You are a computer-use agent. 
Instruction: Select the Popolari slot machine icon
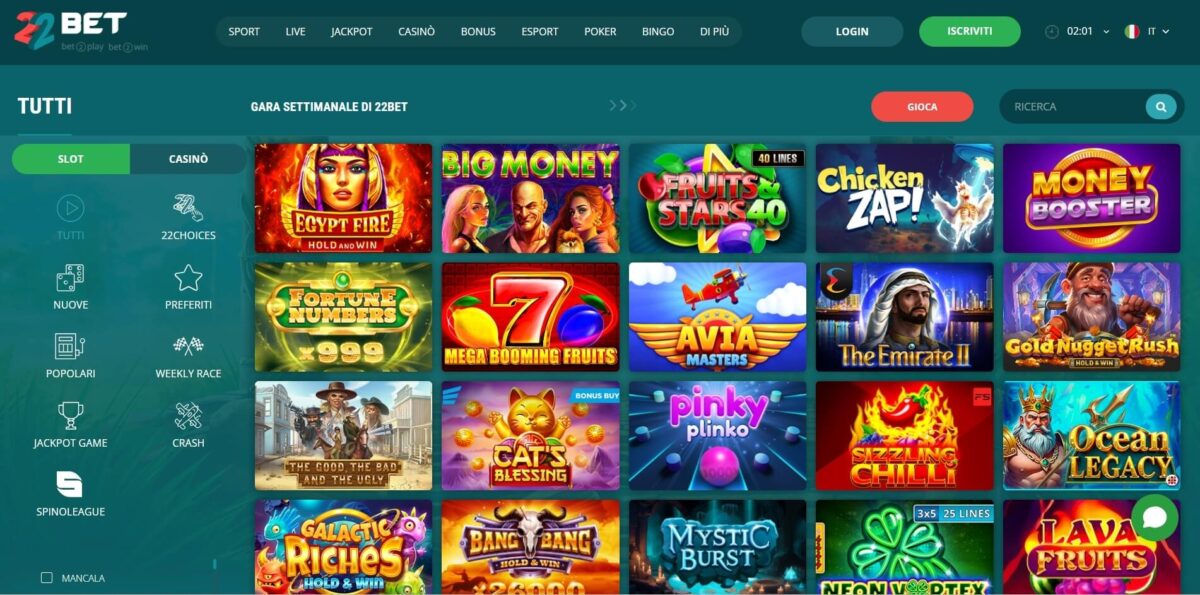(x=70, y=346)
